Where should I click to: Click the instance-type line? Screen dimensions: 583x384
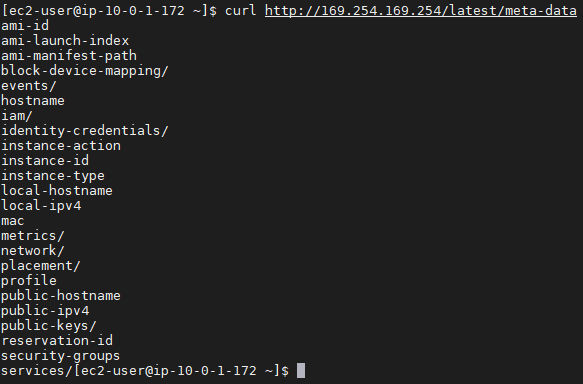click(53, 175)
